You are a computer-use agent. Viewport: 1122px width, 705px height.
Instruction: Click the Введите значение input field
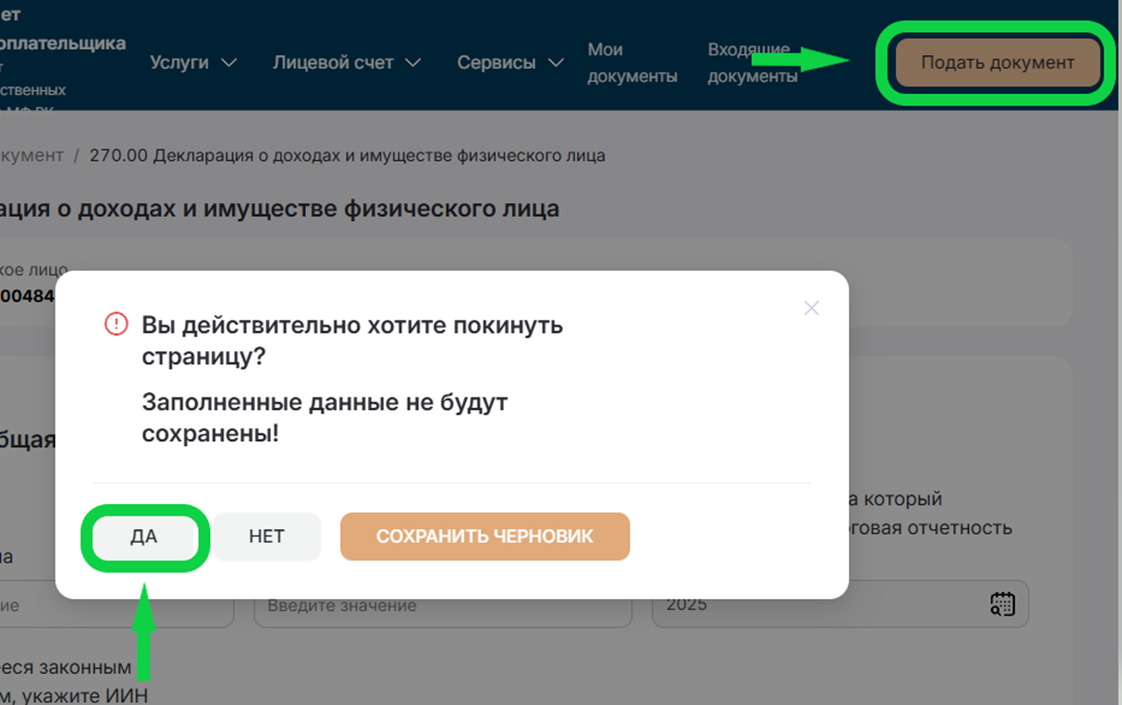click(x=443, y=606)
